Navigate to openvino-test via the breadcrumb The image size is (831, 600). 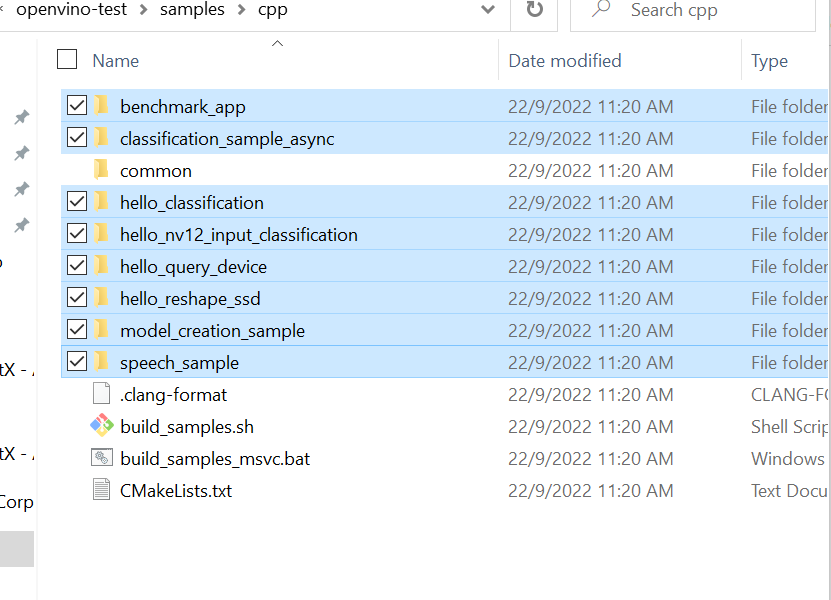[72, 11]
